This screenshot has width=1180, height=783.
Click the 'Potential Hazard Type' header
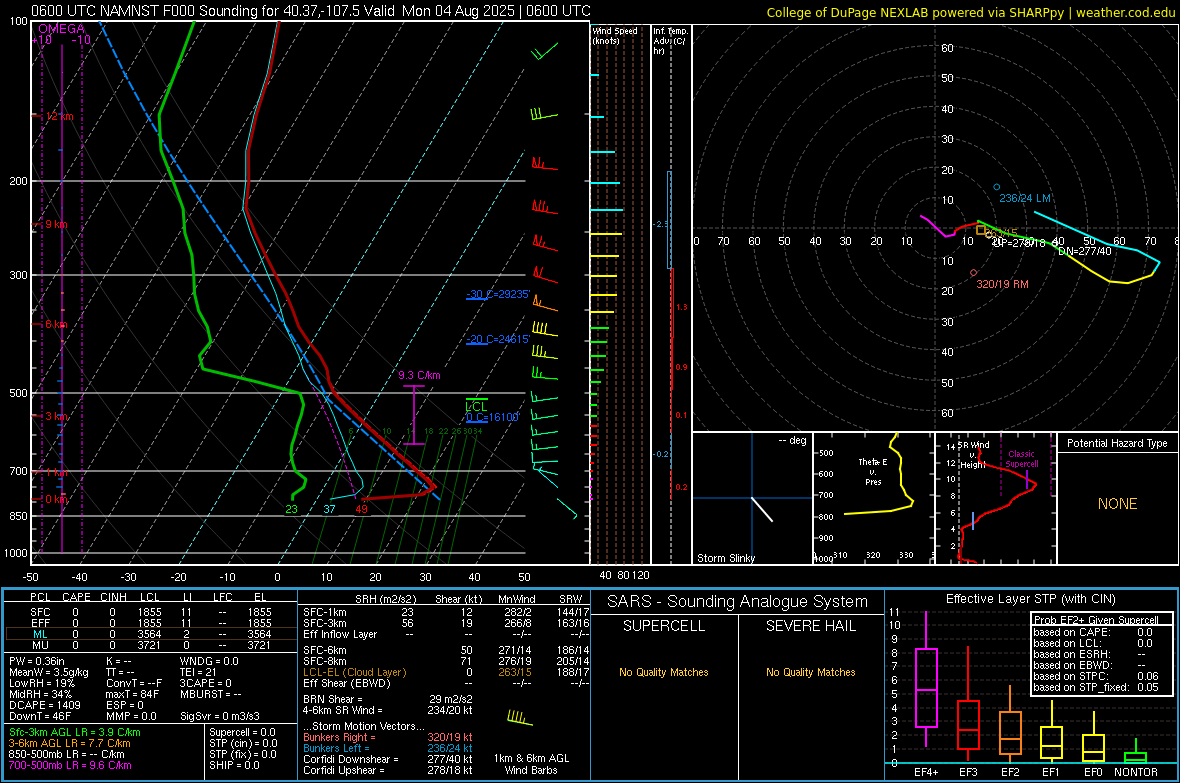[1117, 443]
